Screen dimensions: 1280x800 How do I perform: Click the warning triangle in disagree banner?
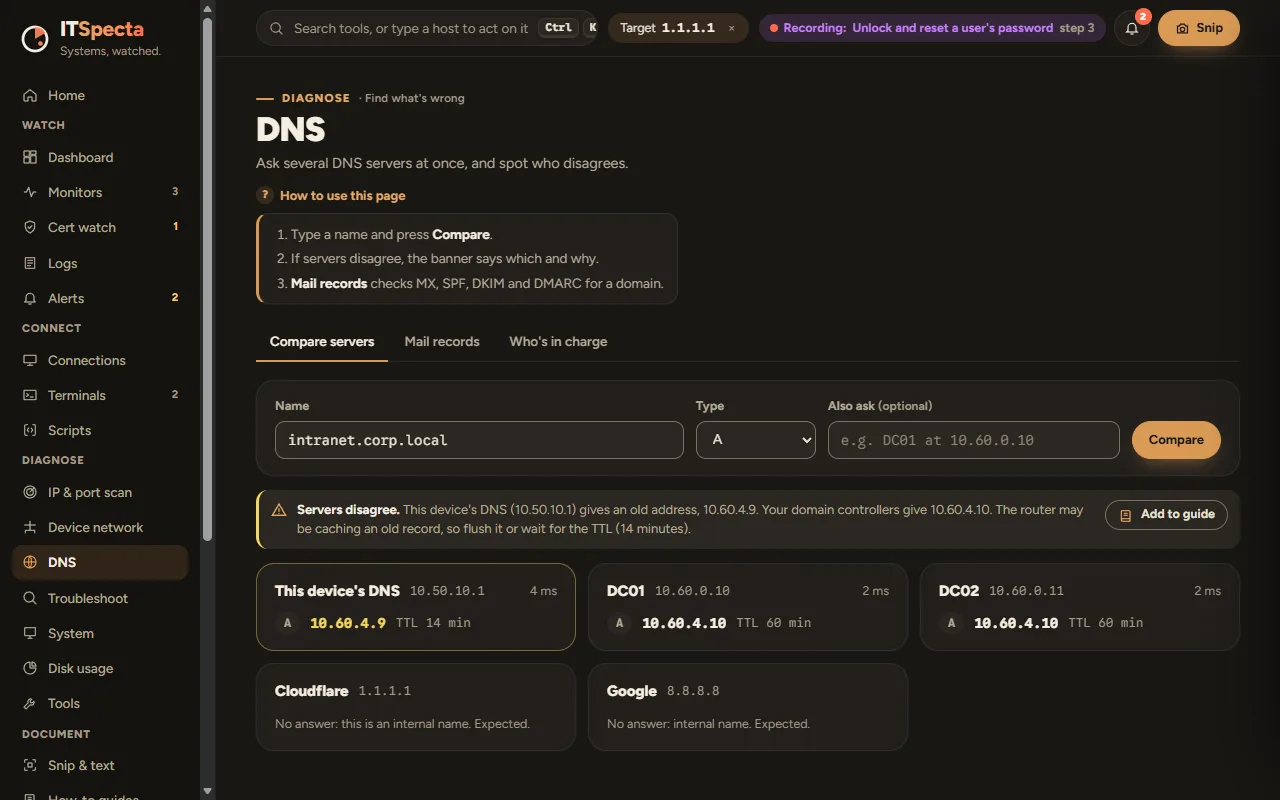click(x=279, y=510)
